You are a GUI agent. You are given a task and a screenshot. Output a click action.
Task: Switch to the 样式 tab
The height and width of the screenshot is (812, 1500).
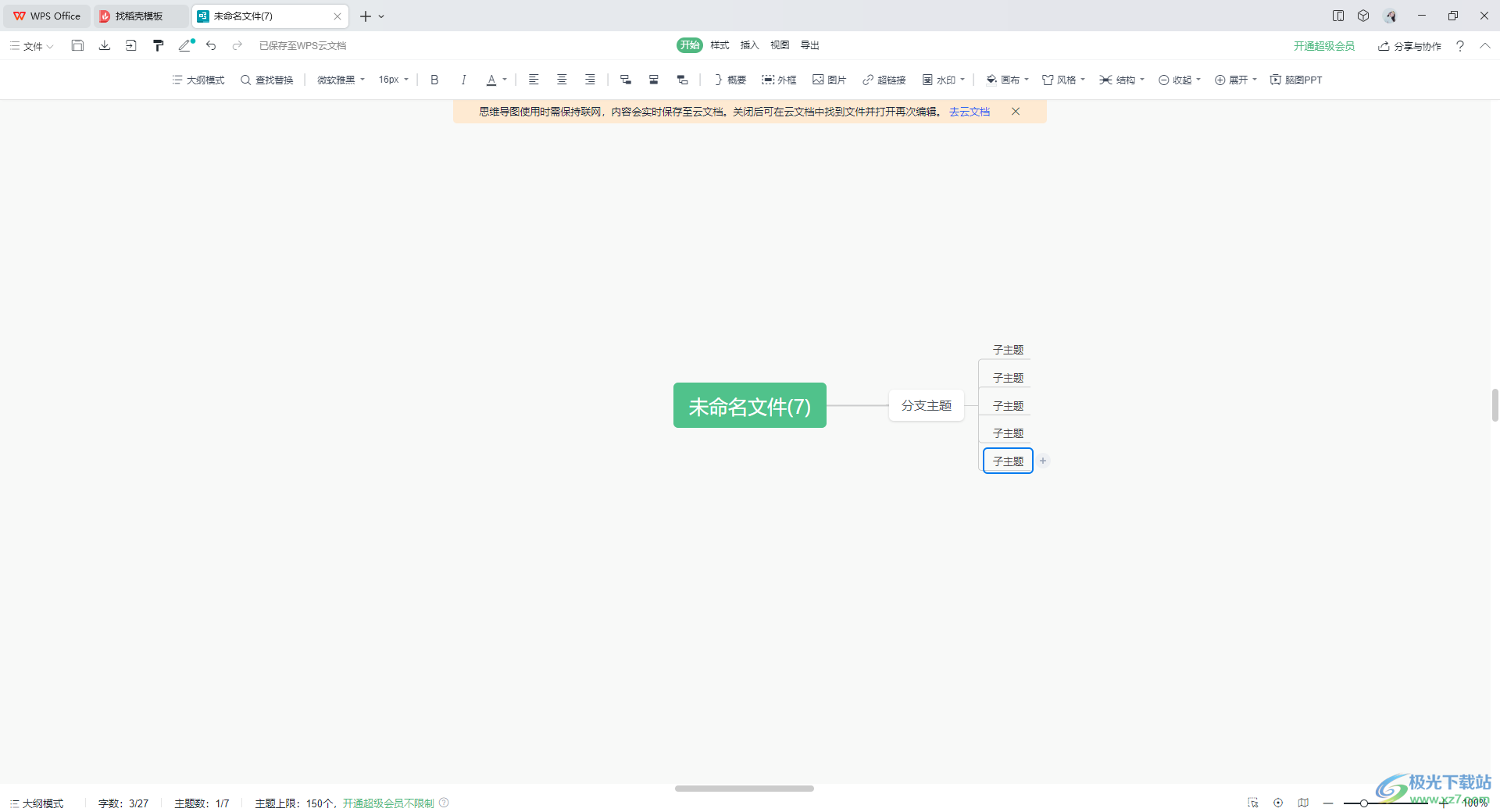(720, 45)
